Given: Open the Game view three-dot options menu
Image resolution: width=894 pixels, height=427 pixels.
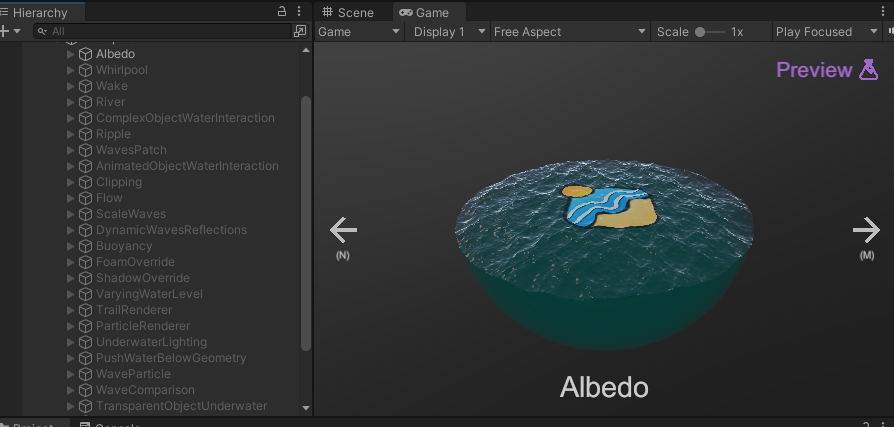Looking at the screenshot, I should pyautogui.click(x=883, y=11).
